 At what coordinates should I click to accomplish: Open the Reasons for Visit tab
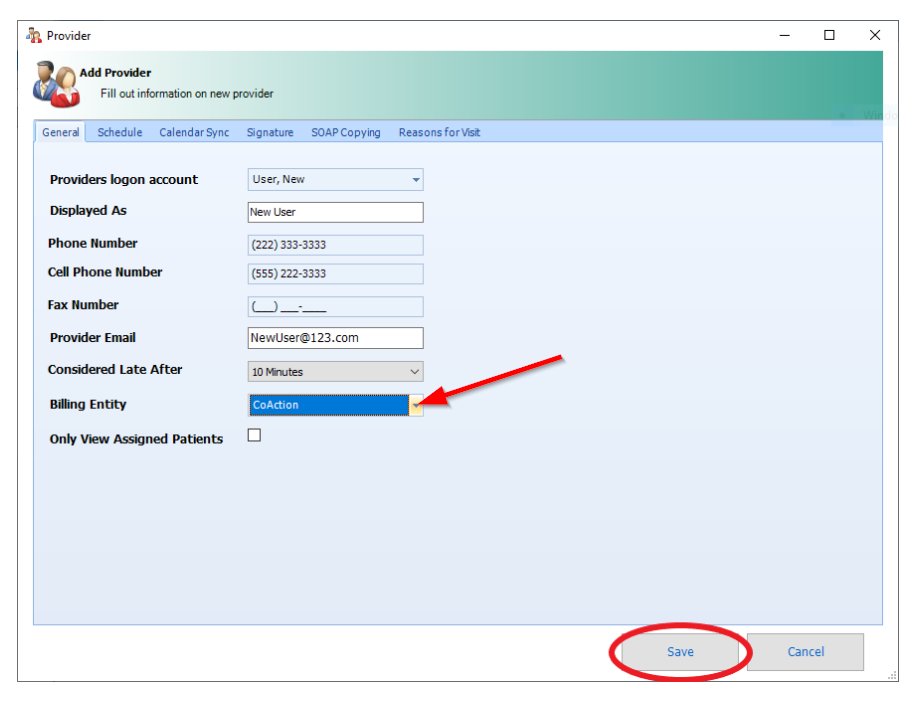point(439,132)
